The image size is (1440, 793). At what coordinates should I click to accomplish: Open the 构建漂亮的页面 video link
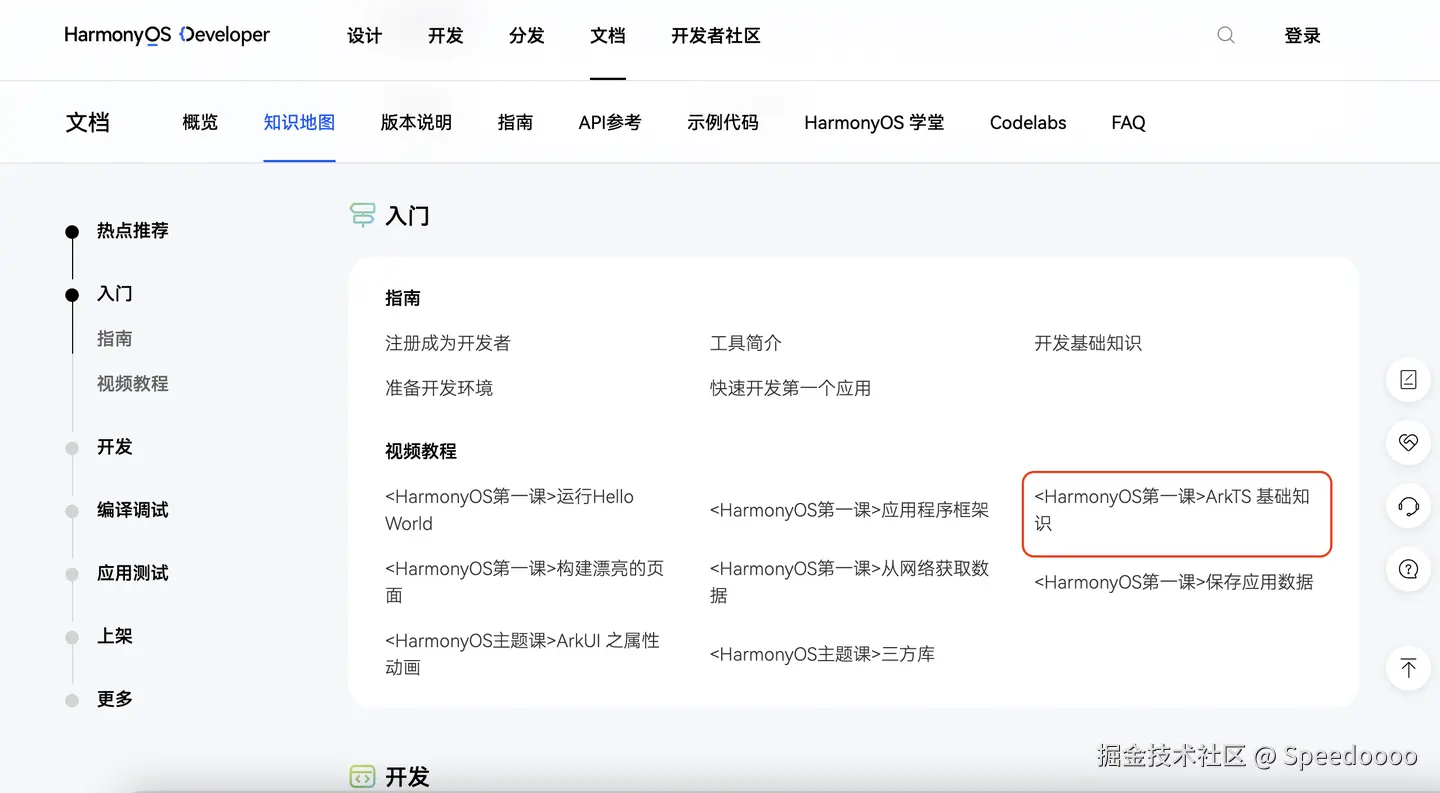(x=525, y=582)
